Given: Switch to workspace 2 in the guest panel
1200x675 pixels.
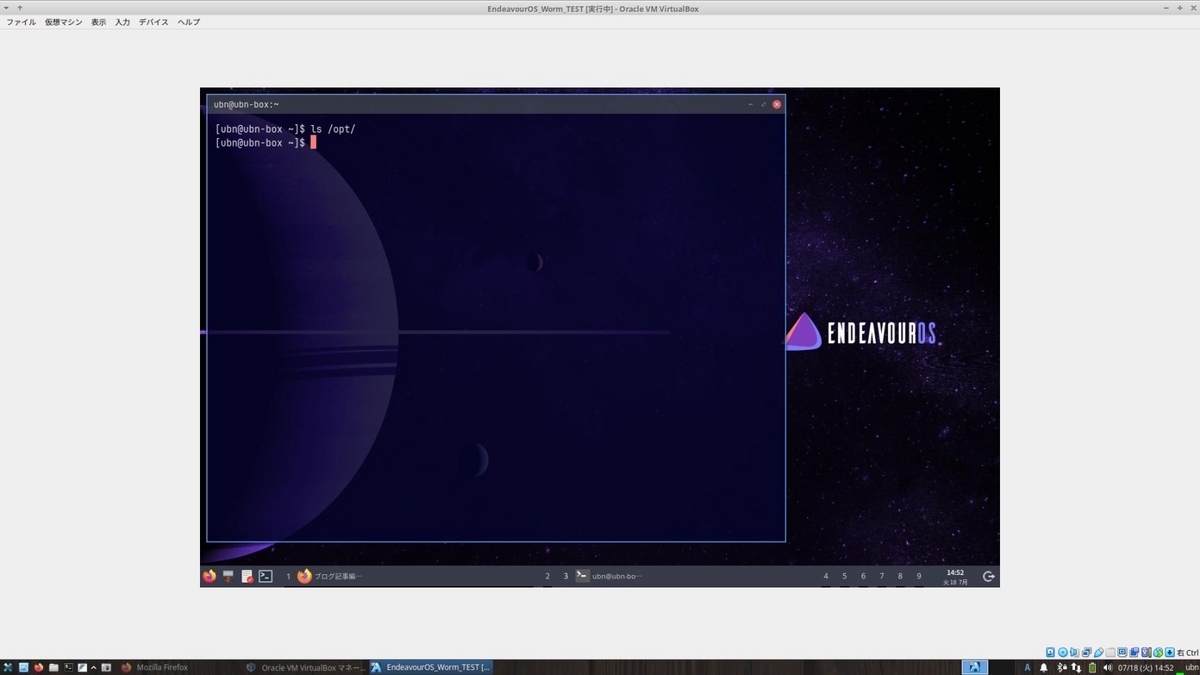Looking at the screenshot, I should tap(547, 576).
